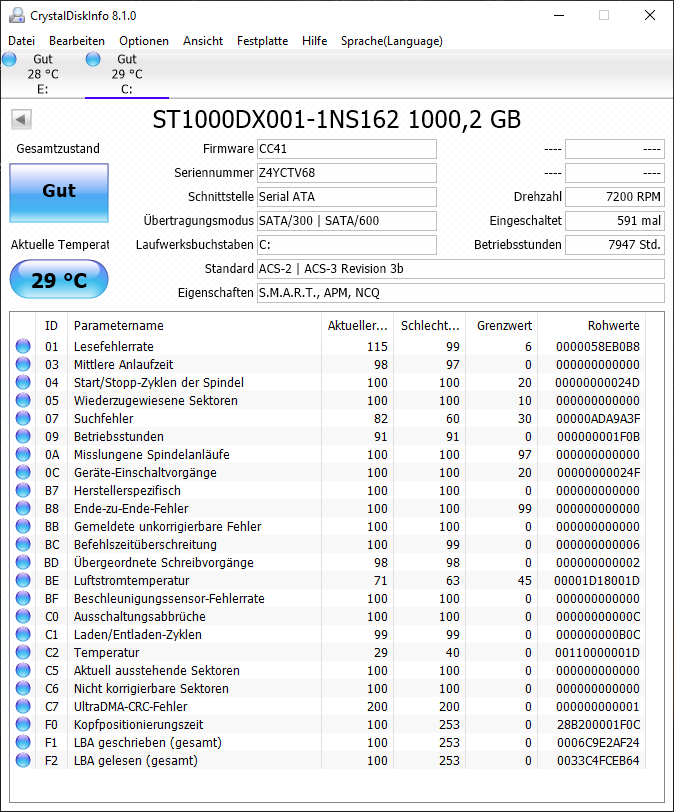The height and width of the screenshot is (812, 674).
Task: Click the disk title ST1000DX001-1NS162 1000,2 GB
Action: point(336,120)
